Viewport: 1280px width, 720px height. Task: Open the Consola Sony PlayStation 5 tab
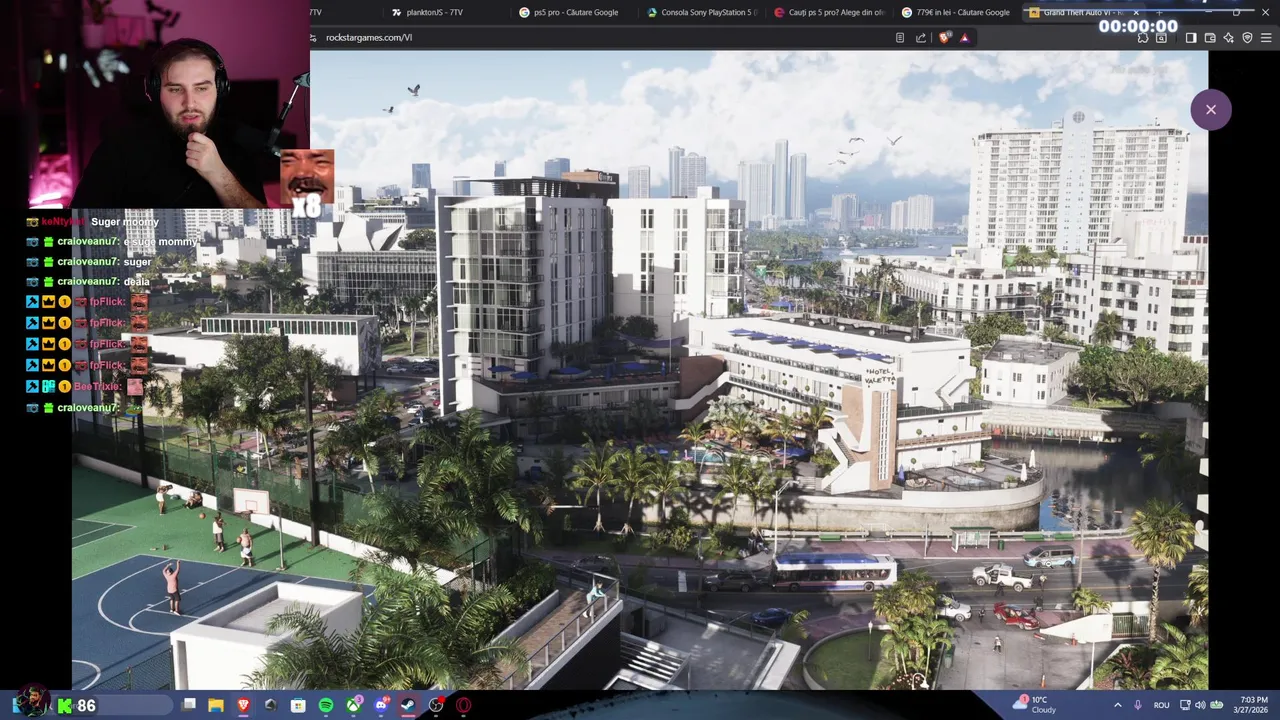[x=702, y=12]
